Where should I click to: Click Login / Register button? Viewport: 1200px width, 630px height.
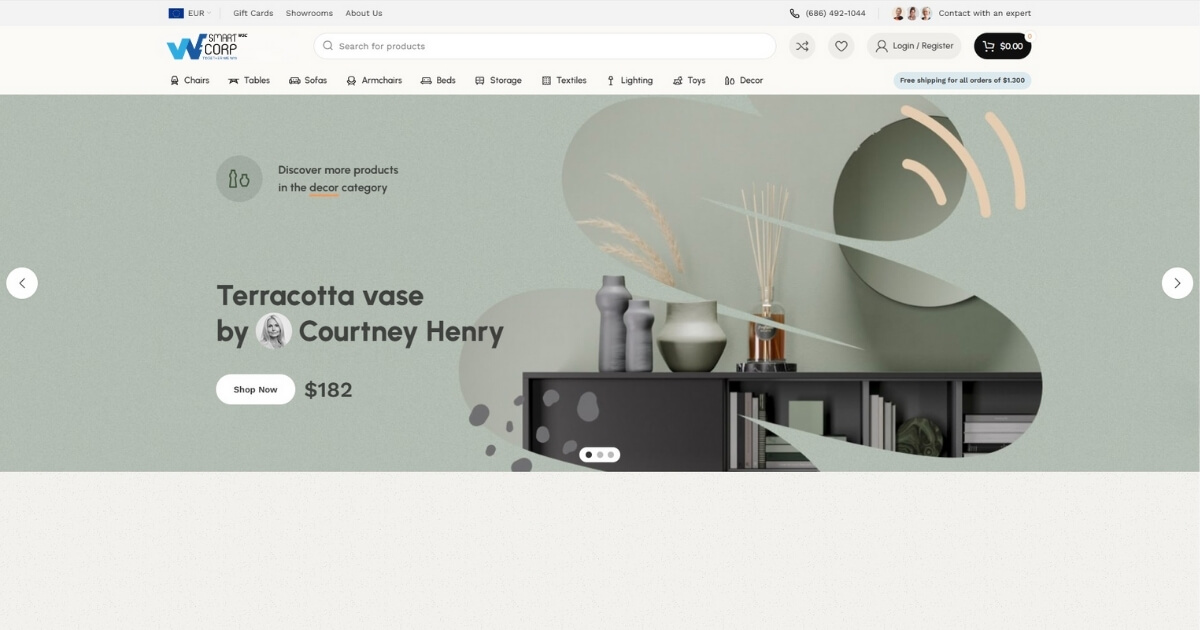(913, 46)
